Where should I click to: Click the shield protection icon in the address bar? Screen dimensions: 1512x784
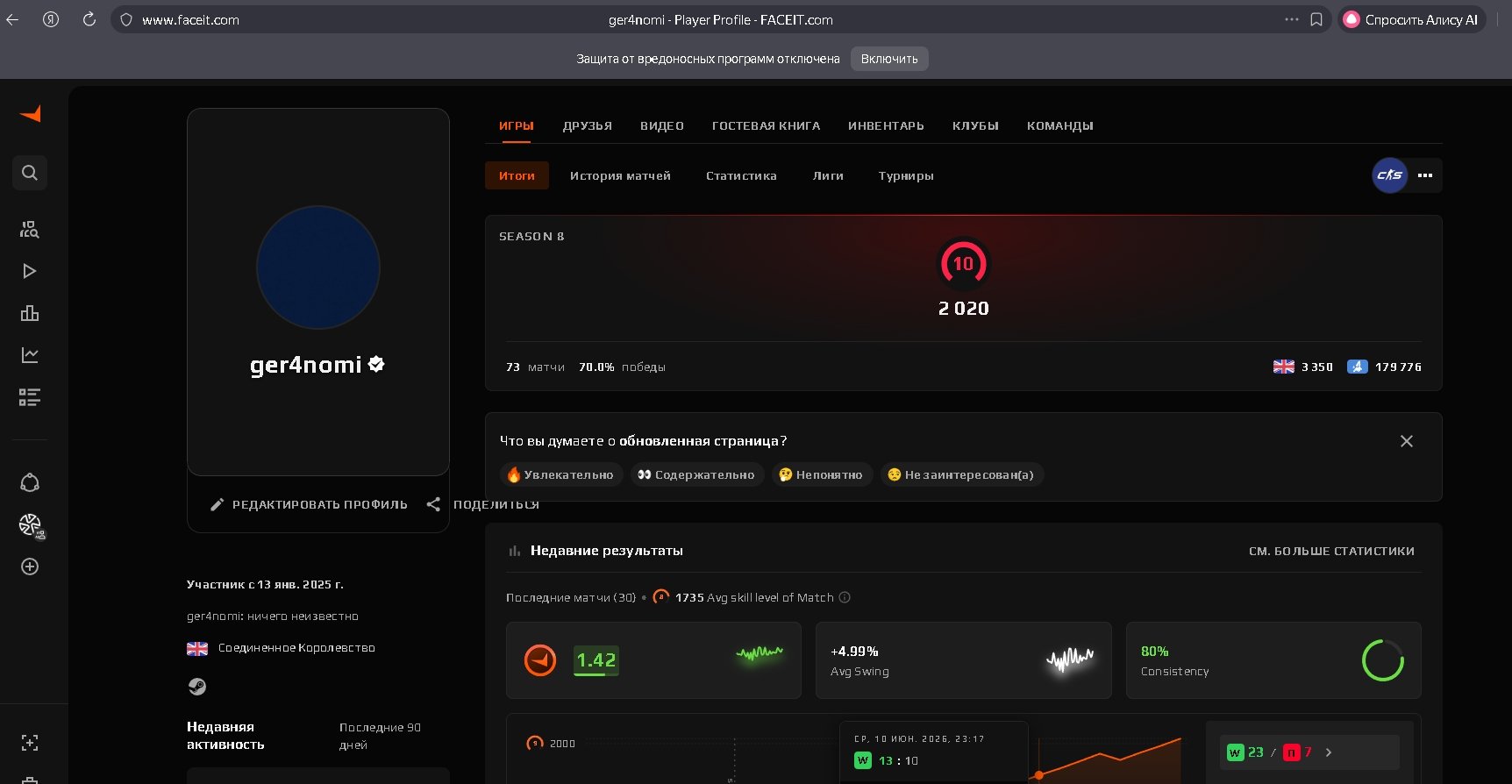pos(126,19)
